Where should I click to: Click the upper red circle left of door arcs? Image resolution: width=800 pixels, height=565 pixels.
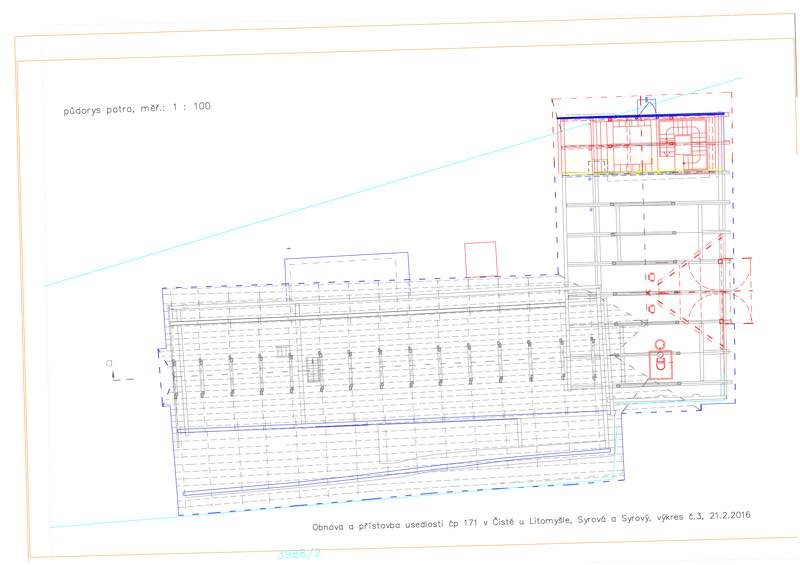tap(652, 277)
